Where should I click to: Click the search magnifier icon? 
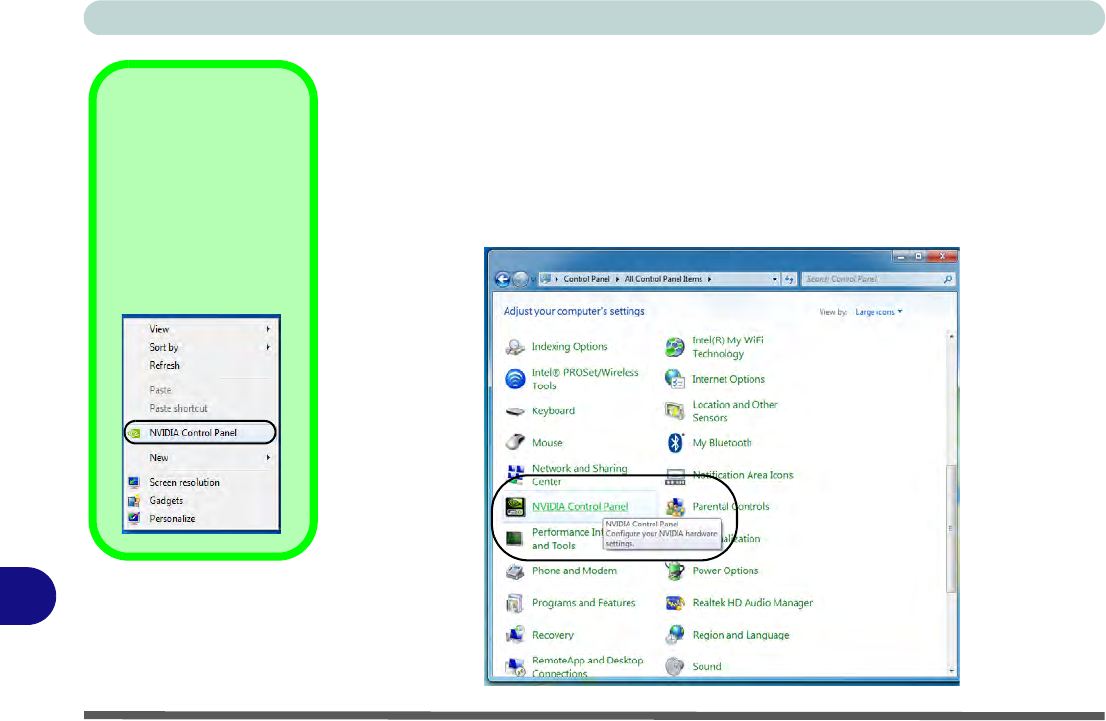click(947, 279)
